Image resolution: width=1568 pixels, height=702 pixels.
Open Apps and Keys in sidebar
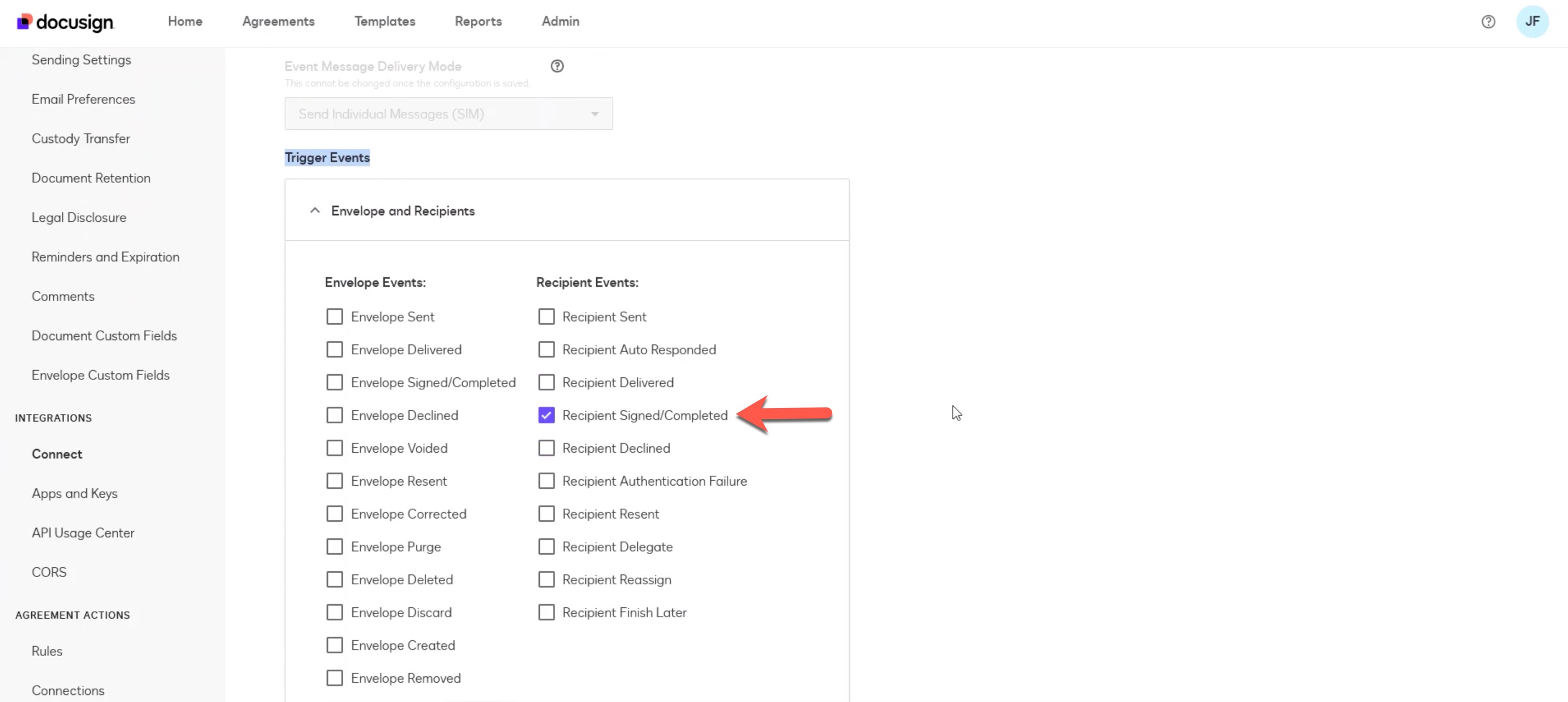click(x=74, y=493)
